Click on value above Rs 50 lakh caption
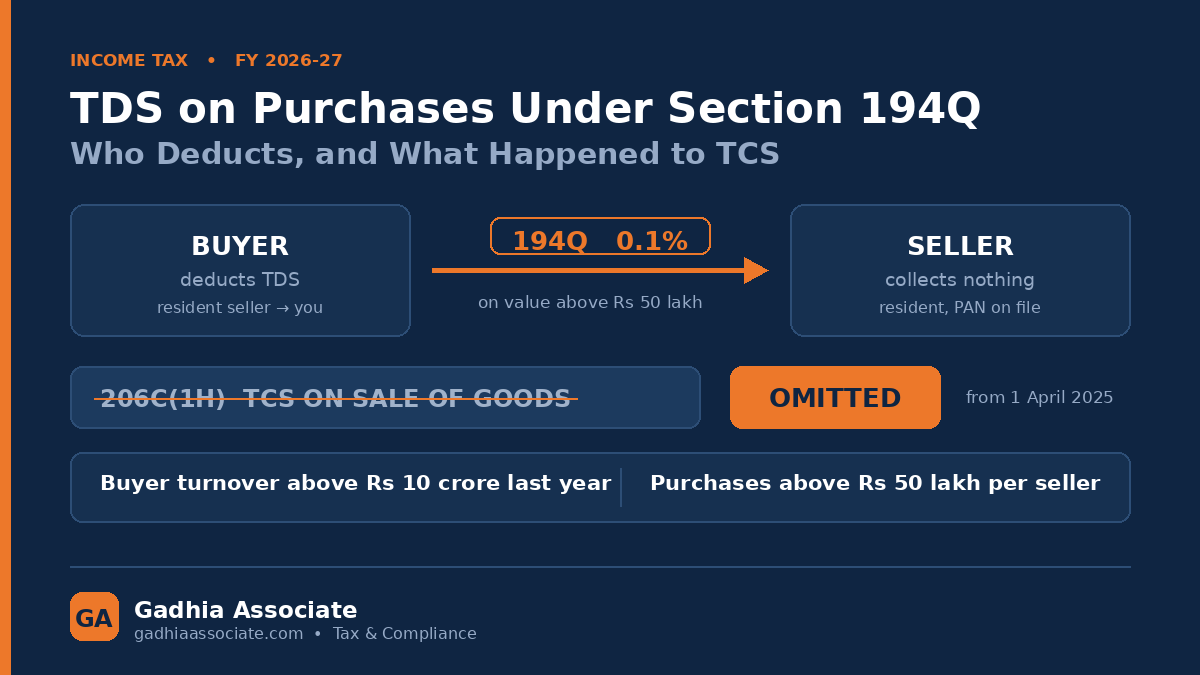 point(590,303)
